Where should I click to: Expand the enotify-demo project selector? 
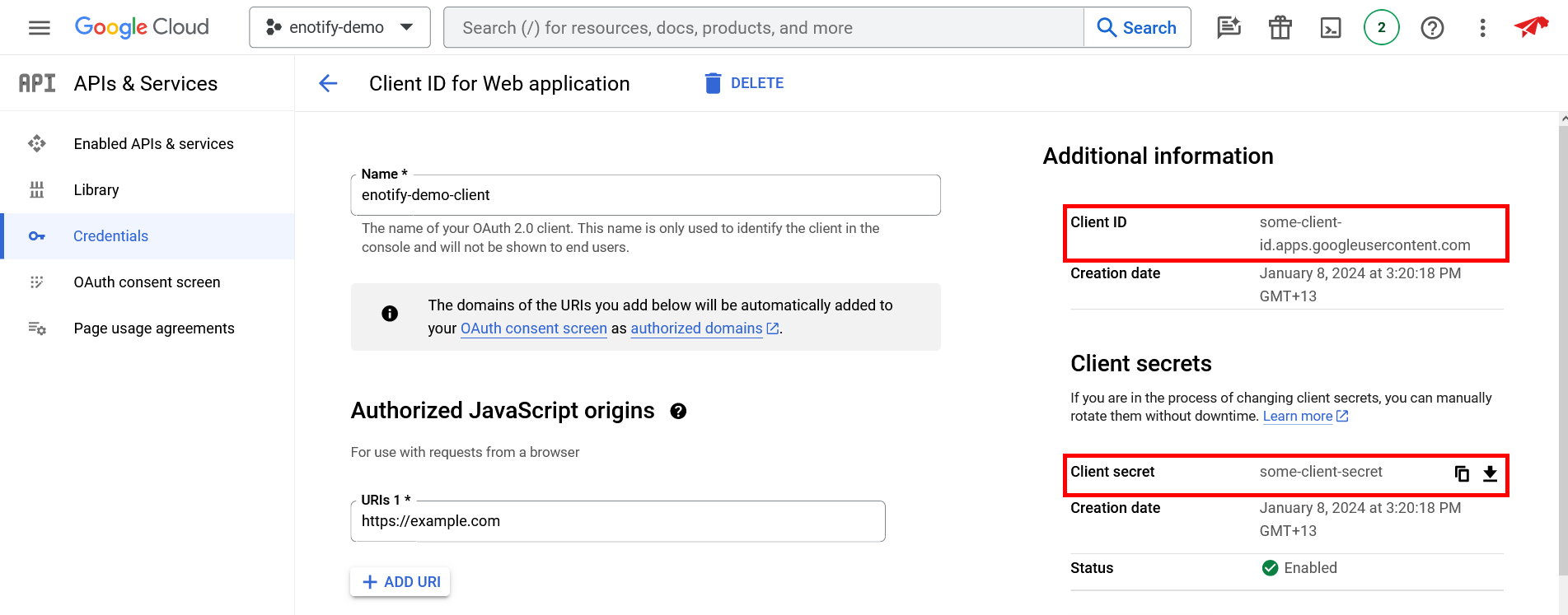(x=339, y=28)
